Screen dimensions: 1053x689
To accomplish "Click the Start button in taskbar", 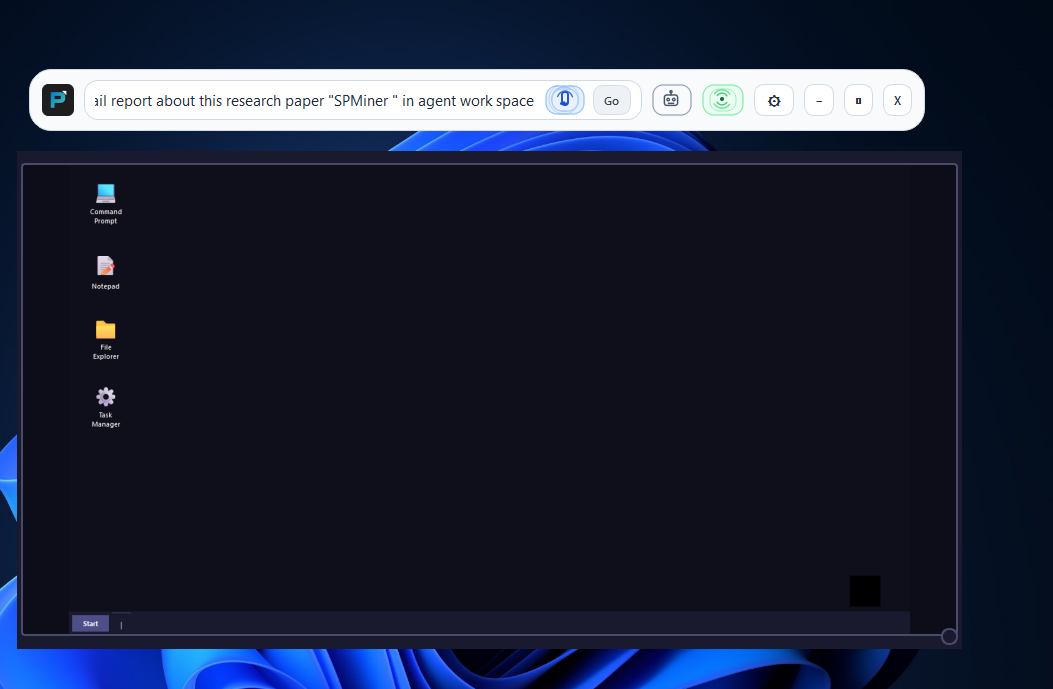I will pyautogui.click(x=91, y=624).
